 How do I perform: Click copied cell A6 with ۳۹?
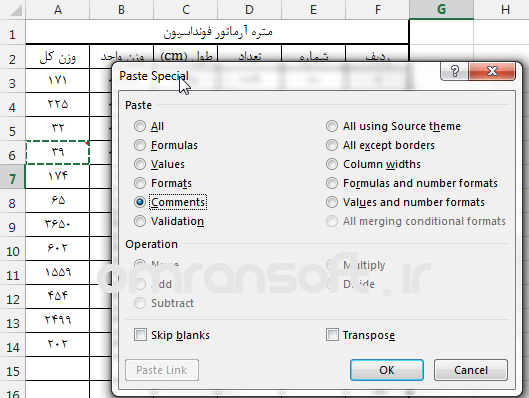58,152
